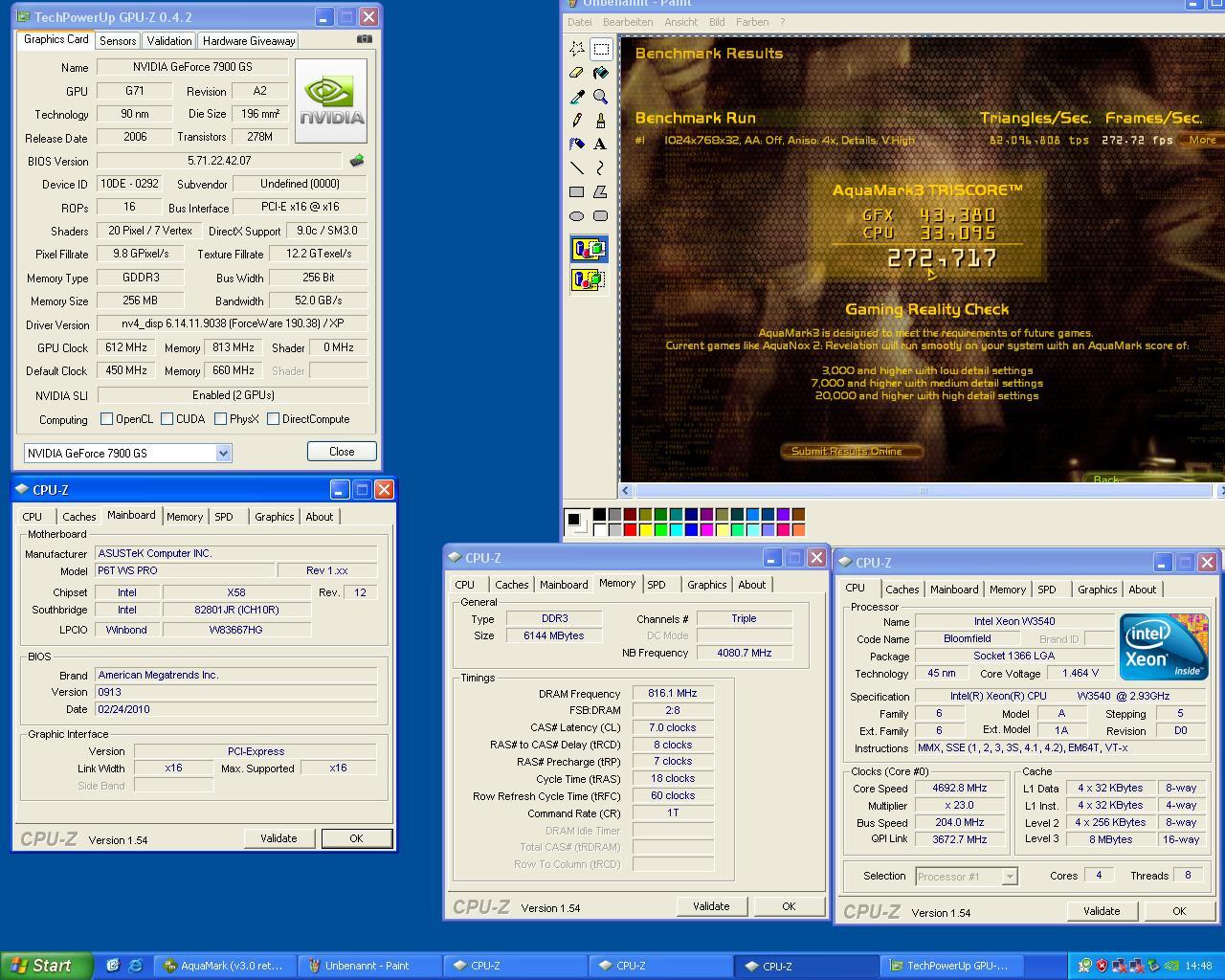Screen dimensions: 1225x980
Task: Open the Graphics tab in Xeon CPU-Z window
Action: (x=1097, y=590)
